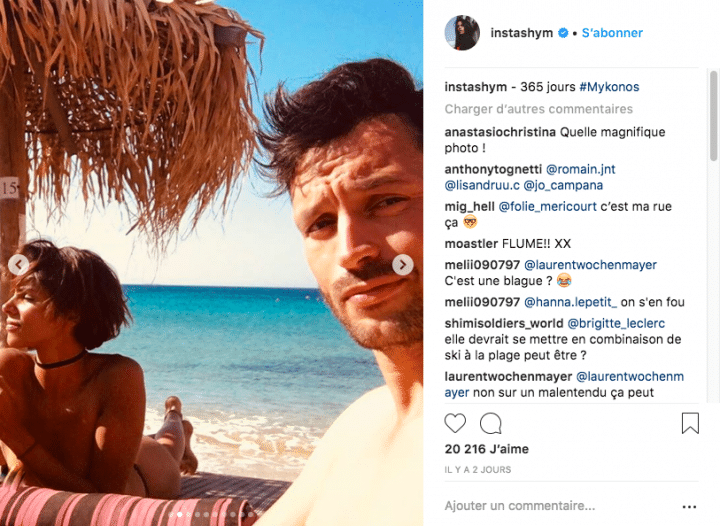Load more comments with Charger d'autres commentaires
The width and height of the screenshot is (720, 526).
[539, 109]
